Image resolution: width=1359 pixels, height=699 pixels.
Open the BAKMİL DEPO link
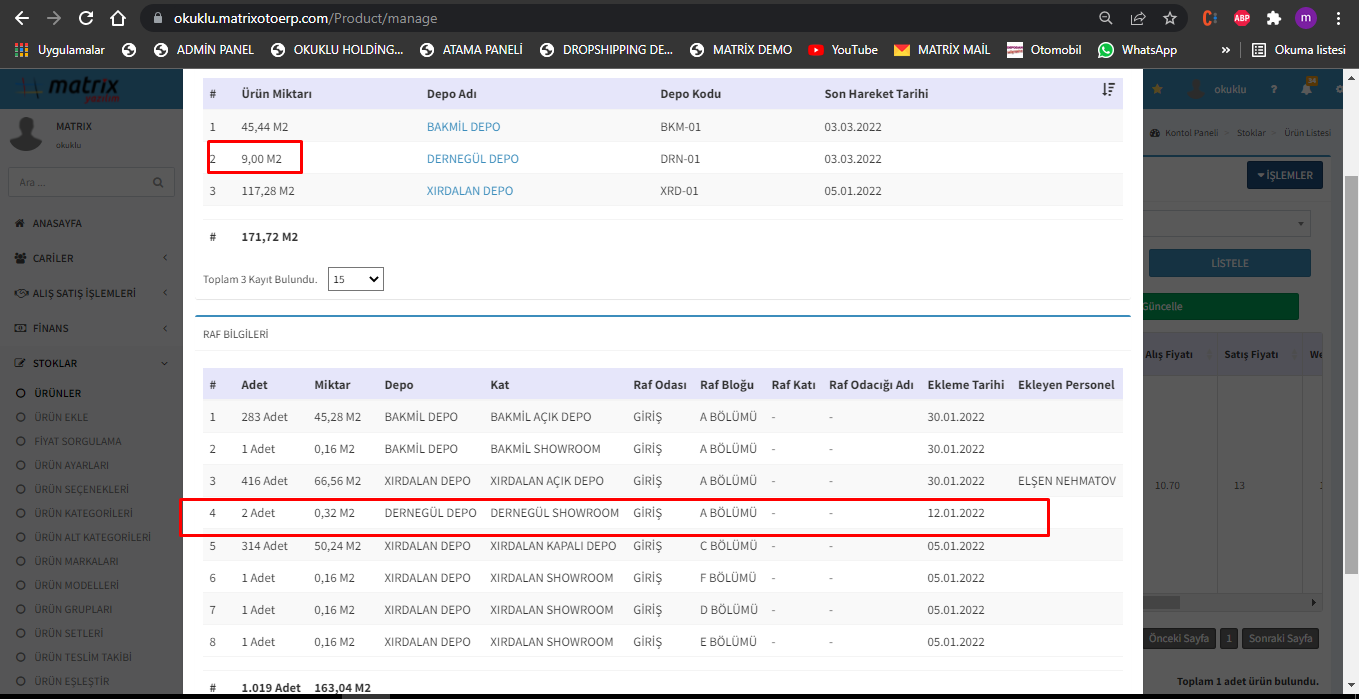tap(463, 127)
